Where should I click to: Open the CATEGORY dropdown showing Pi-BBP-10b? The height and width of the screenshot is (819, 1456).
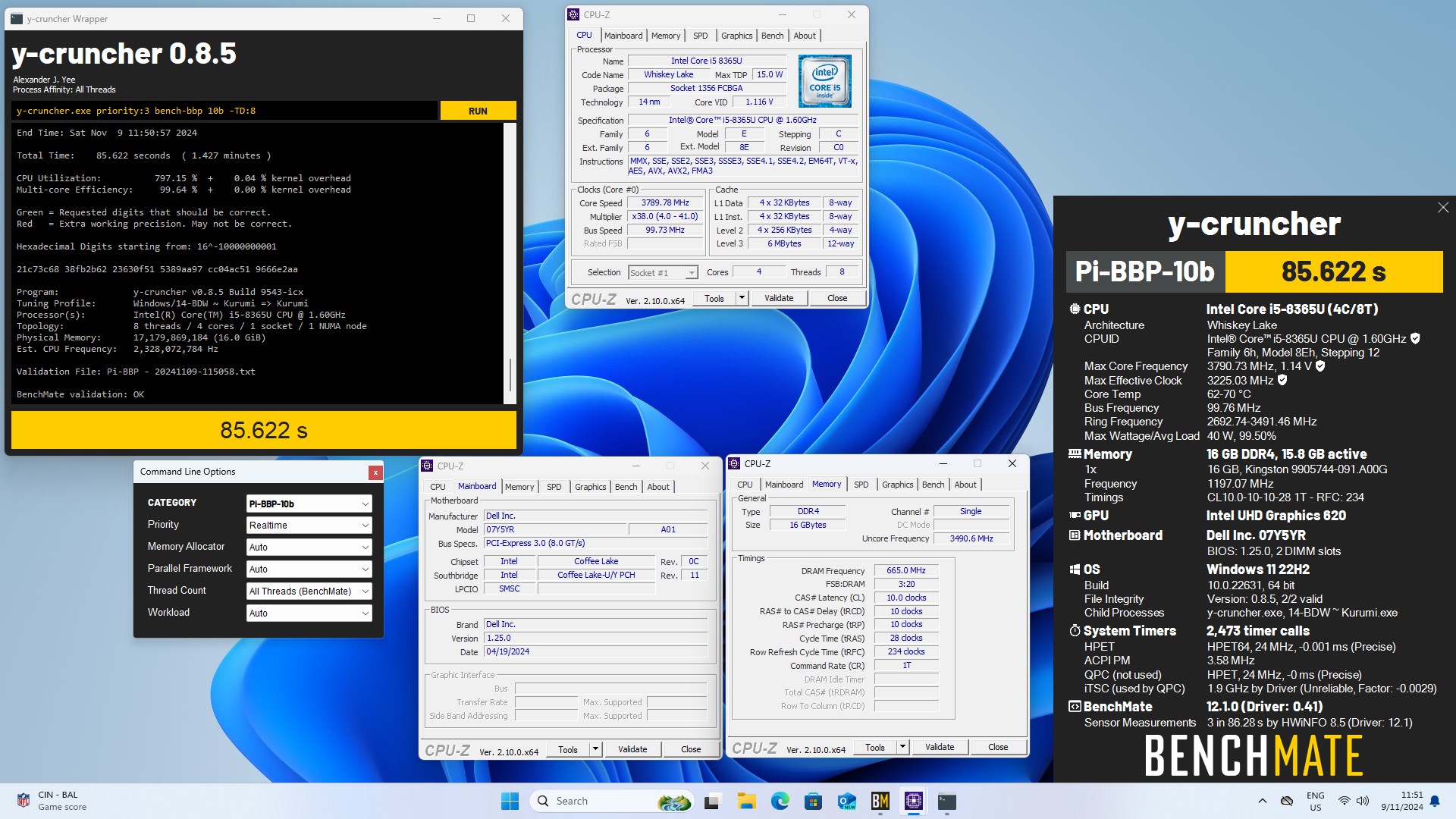[309, 504]
